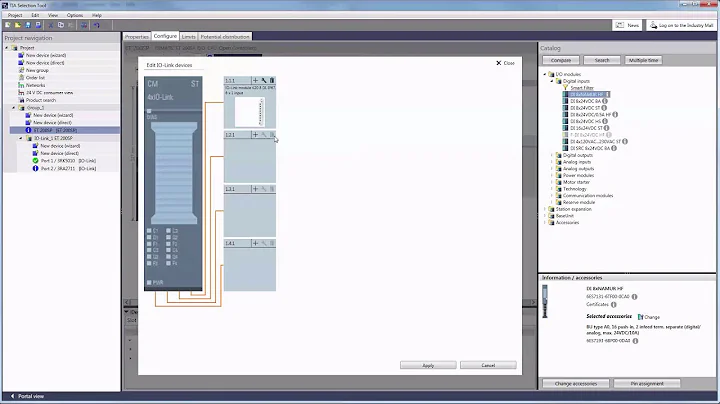Click the Multiple time button

[643, 60]
